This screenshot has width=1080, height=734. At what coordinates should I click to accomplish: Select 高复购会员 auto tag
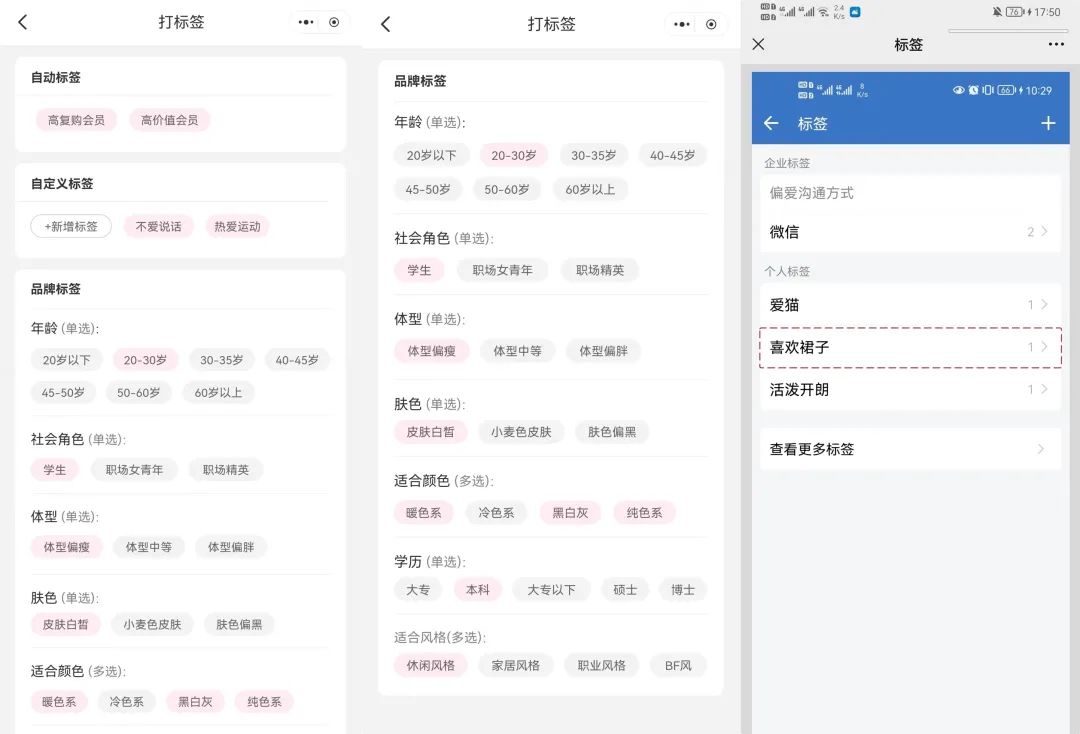click(76, 120)
